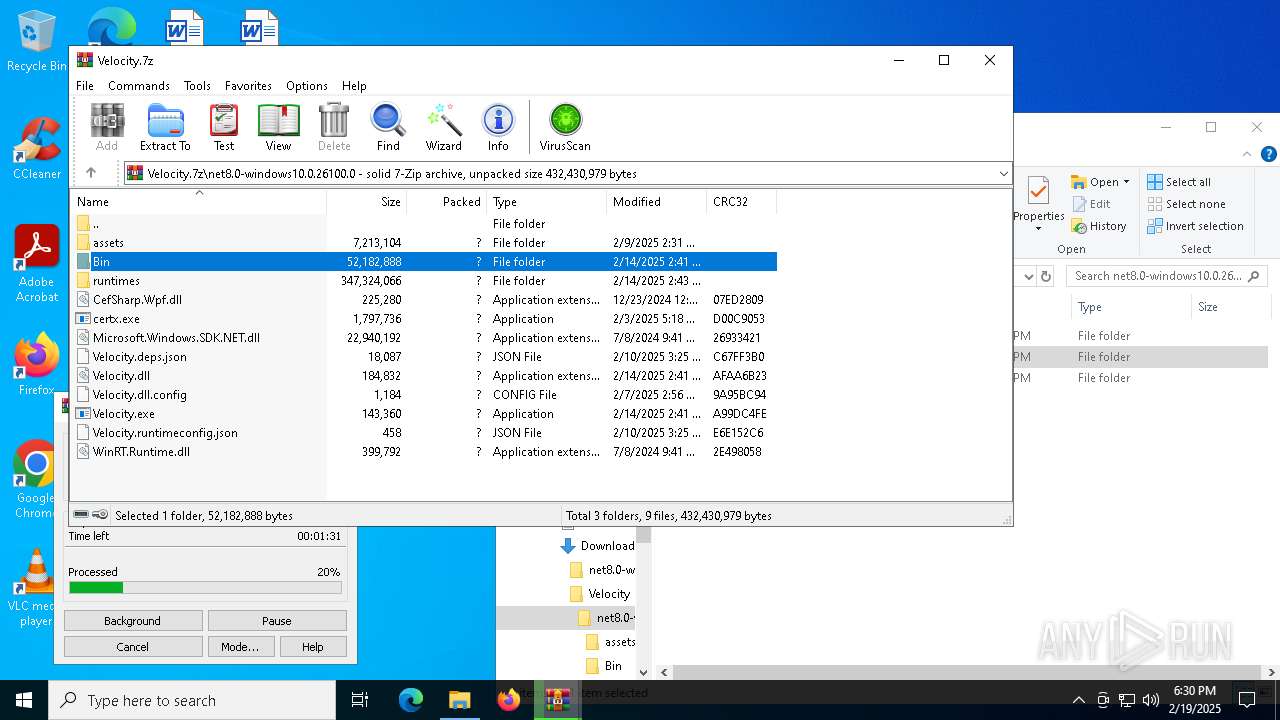Select Velocity.dll.config file

tap(424, 395)
